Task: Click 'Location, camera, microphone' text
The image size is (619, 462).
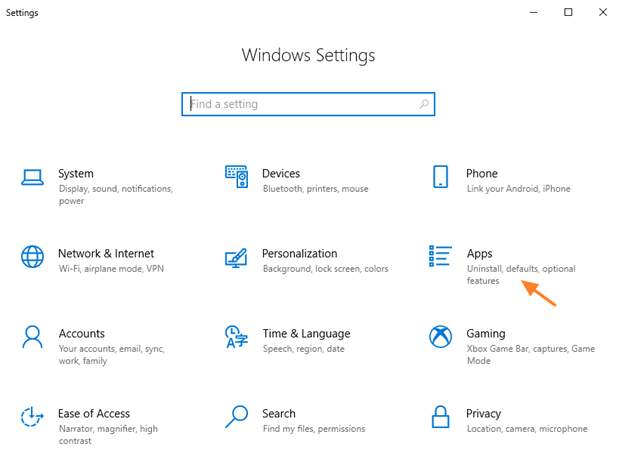Action: 527,429
